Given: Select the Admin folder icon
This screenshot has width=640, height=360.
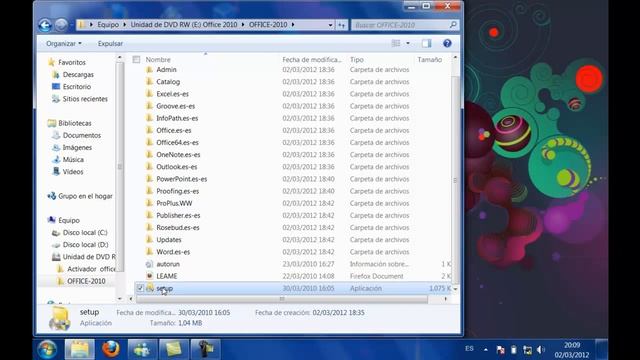Looking at the screenshot, I should coord(149,70).
